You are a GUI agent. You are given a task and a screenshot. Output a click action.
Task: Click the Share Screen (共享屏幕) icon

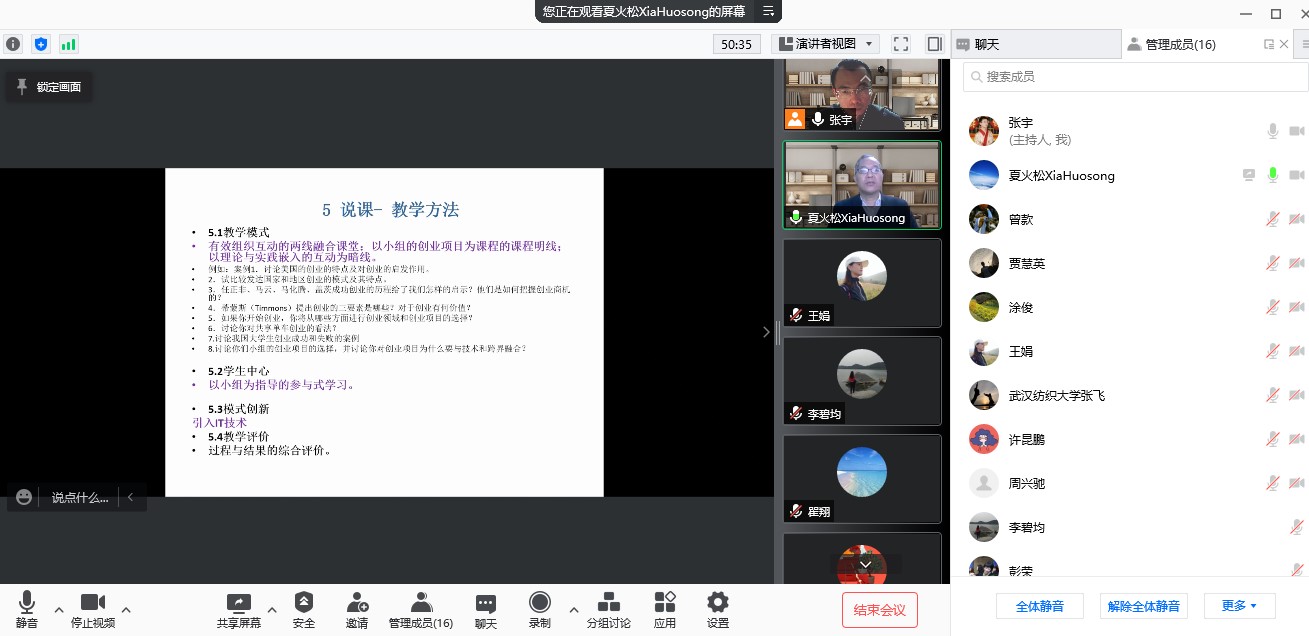tap(240, 603)
